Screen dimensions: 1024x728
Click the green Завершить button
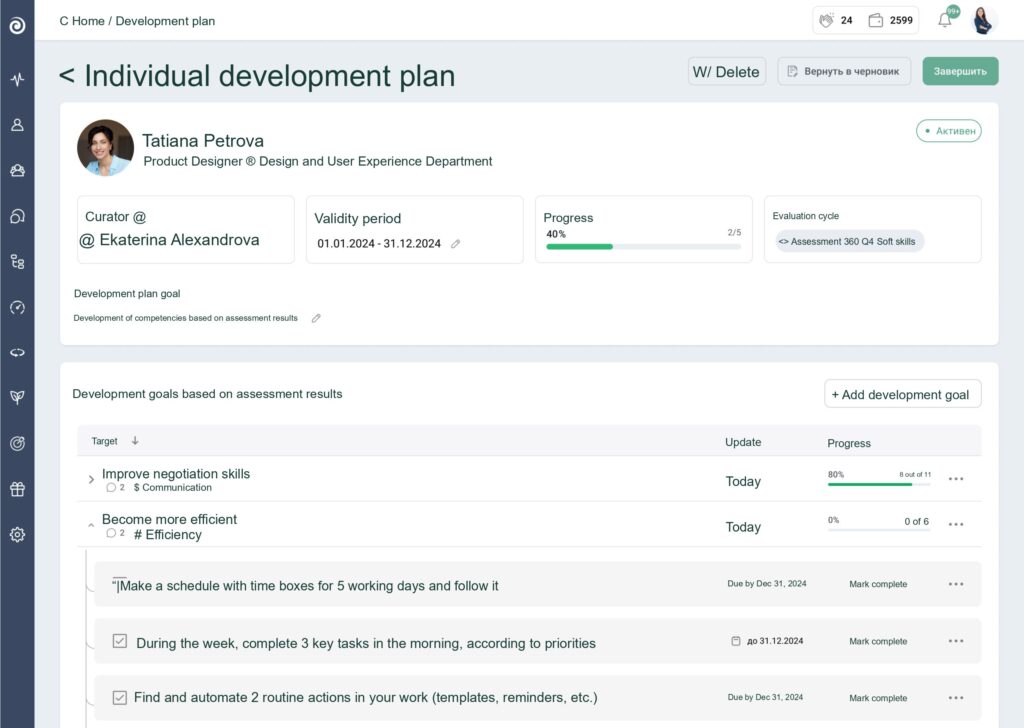(x=960, y=71)
